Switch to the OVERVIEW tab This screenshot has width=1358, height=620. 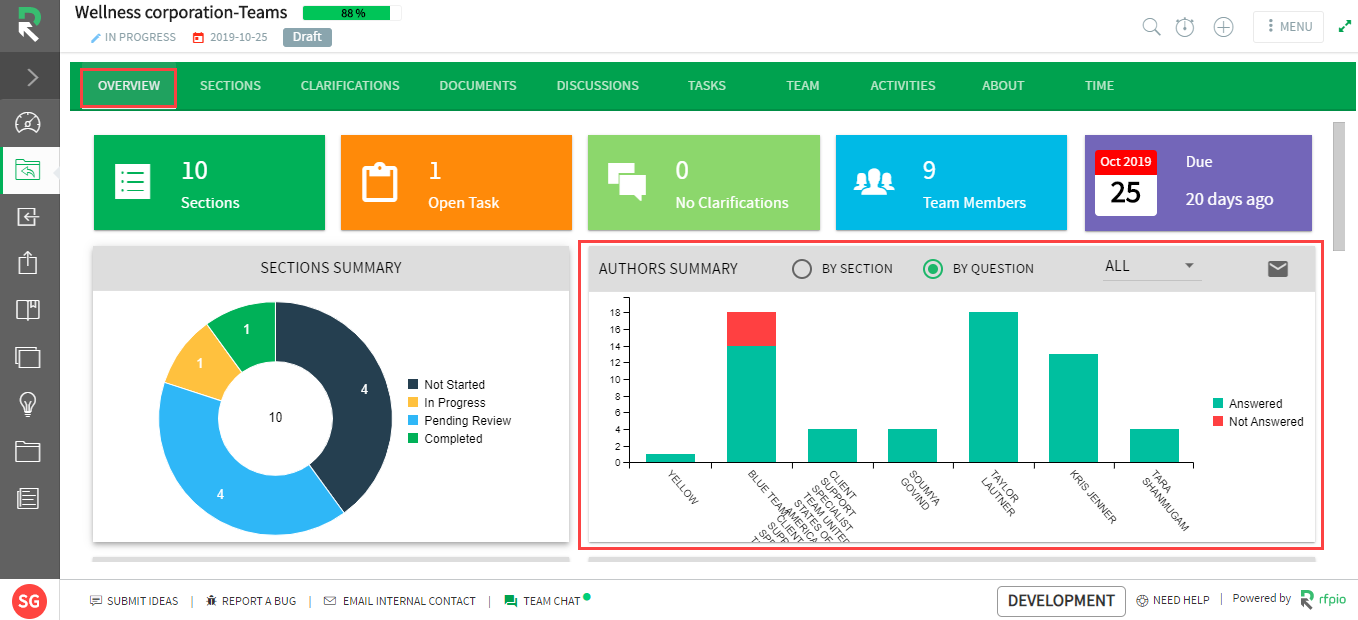[129, 86]
